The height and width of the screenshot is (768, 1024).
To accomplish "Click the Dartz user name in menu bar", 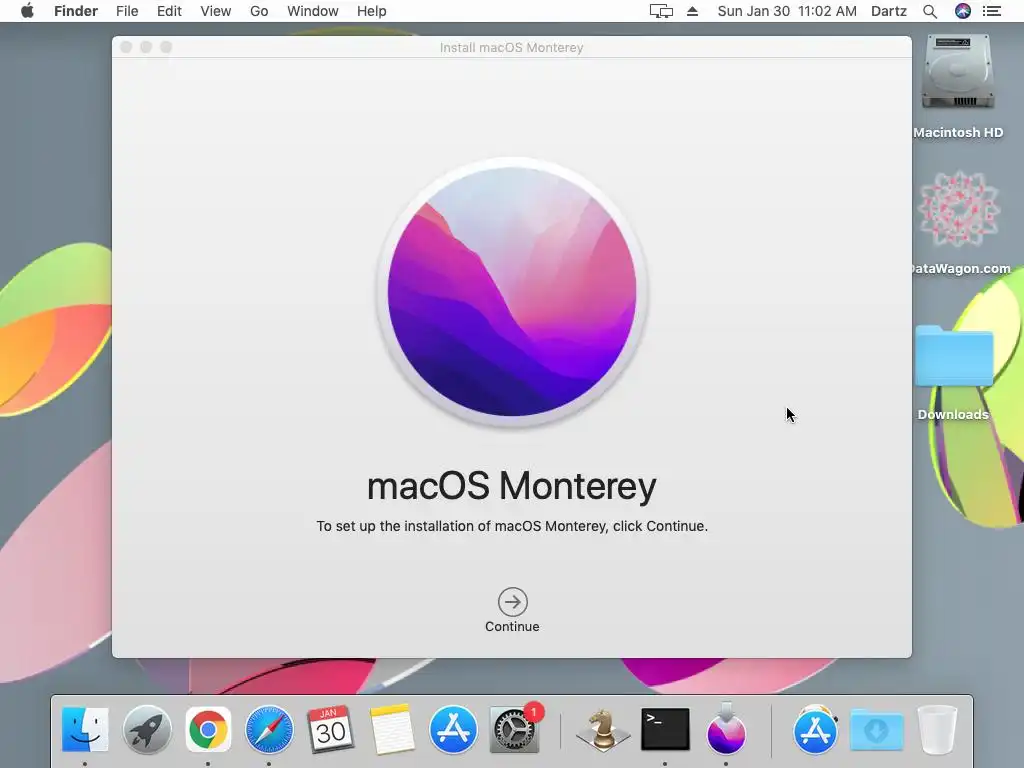I will (889, 11).
